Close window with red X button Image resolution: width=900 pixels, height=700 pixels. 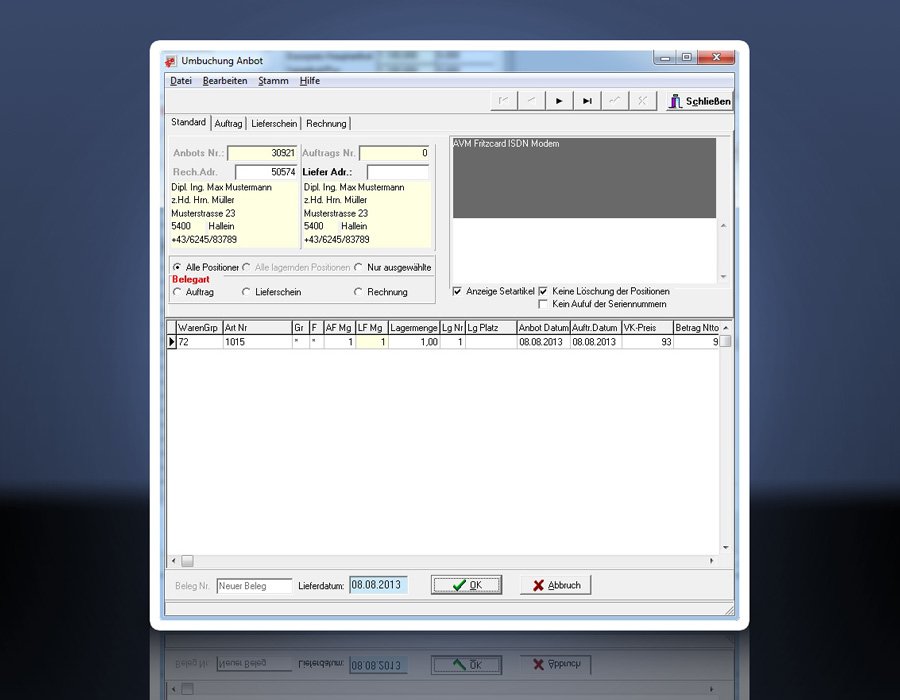click(716, 57)
